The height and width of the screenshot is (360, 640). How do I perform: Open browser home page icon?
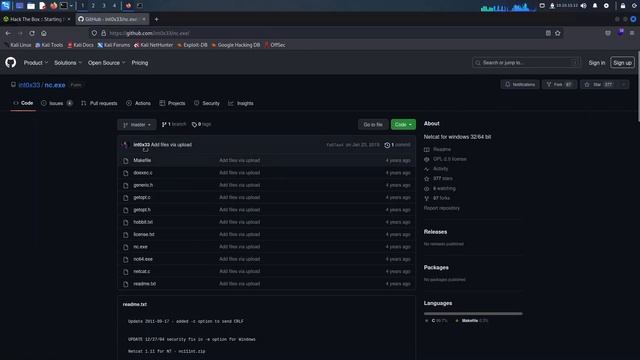coord(44,33)
